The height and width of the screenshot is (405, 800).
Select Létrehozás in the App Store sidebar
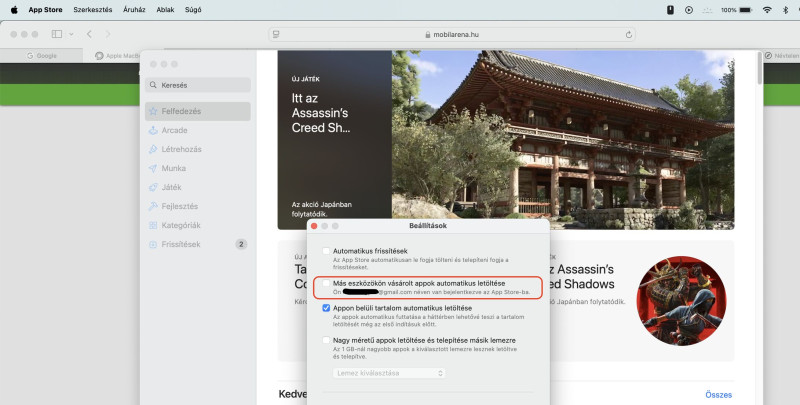[x=198, y=149]
